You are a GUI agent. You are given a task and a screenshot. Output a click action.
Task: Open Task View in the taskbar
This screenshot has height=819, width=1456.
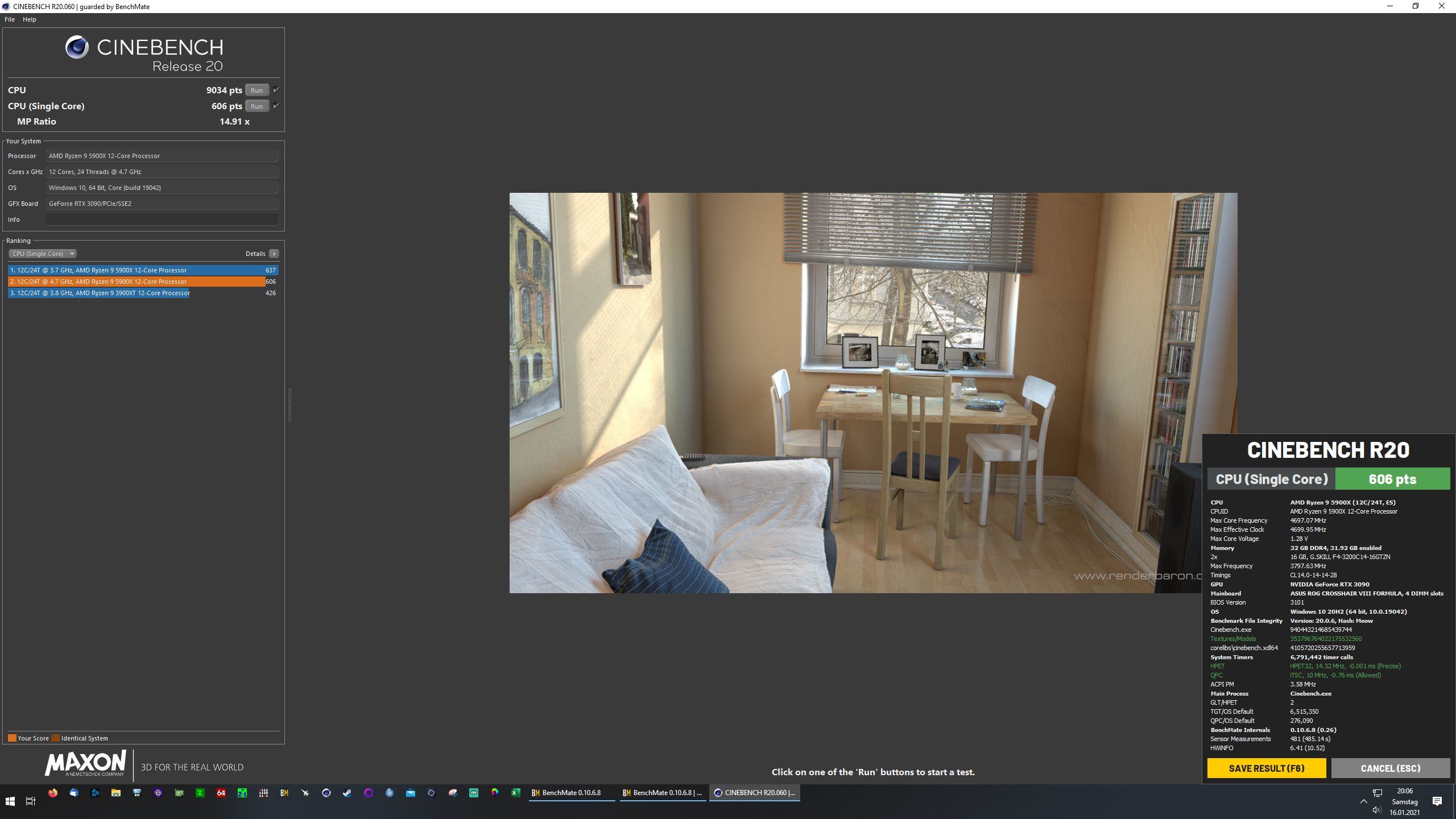(x=31, y=801)
